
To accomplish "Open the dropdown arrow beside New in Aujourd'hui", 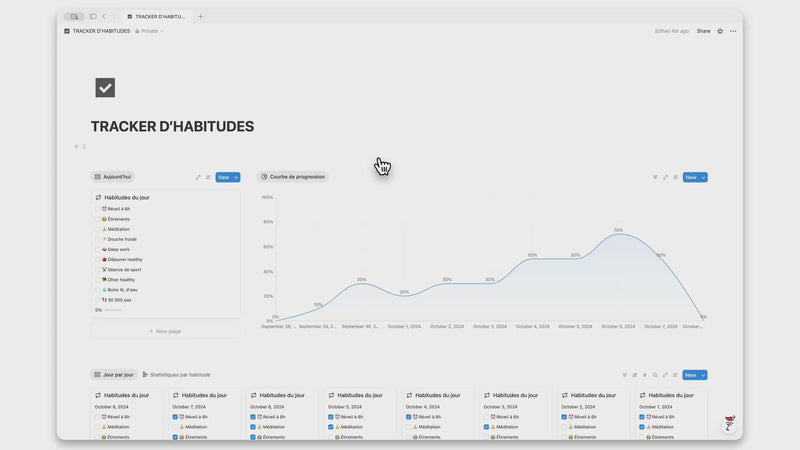I will [x=236, y=177].
